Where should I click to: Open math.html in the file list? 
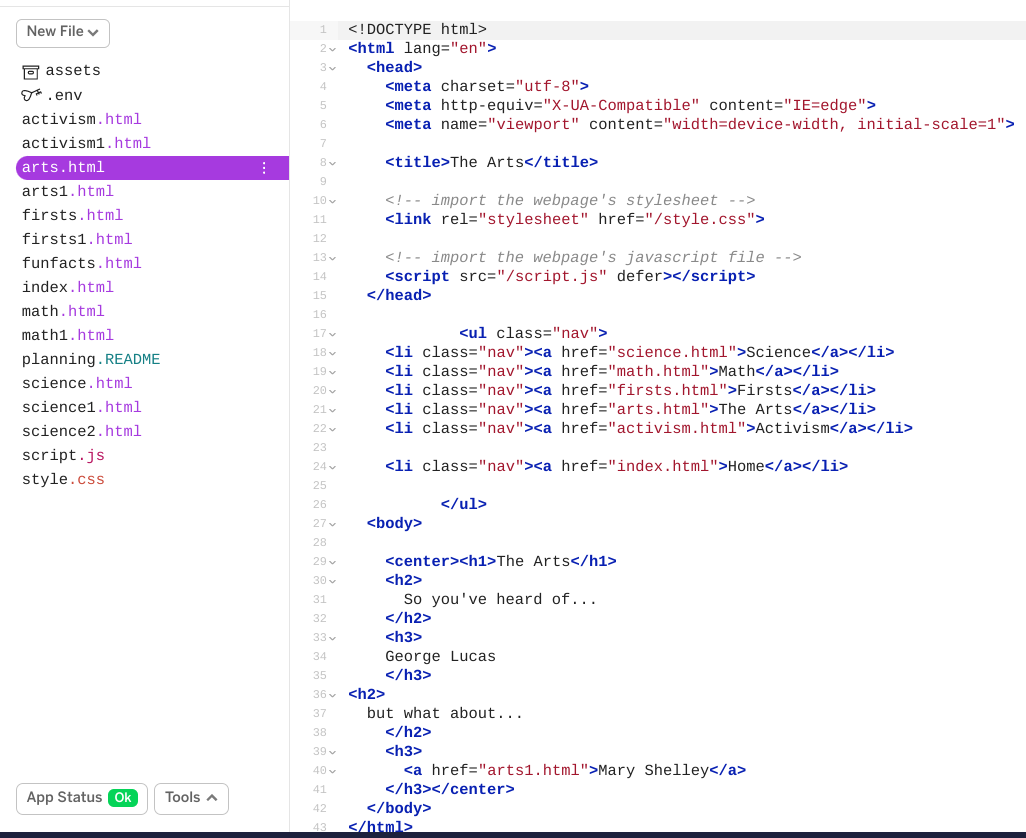click(x=63, y=311)
